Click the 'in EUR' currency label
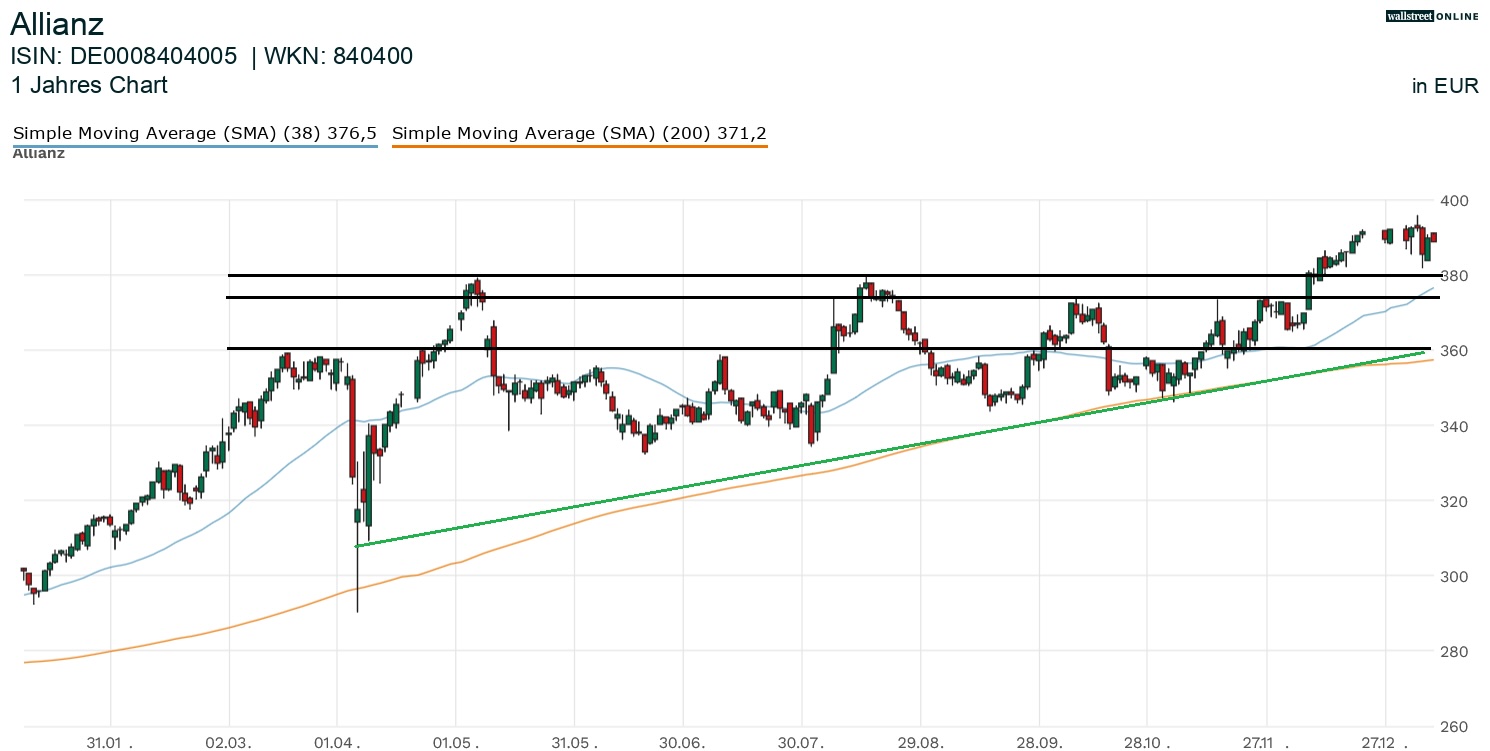 pos(1444,86)
